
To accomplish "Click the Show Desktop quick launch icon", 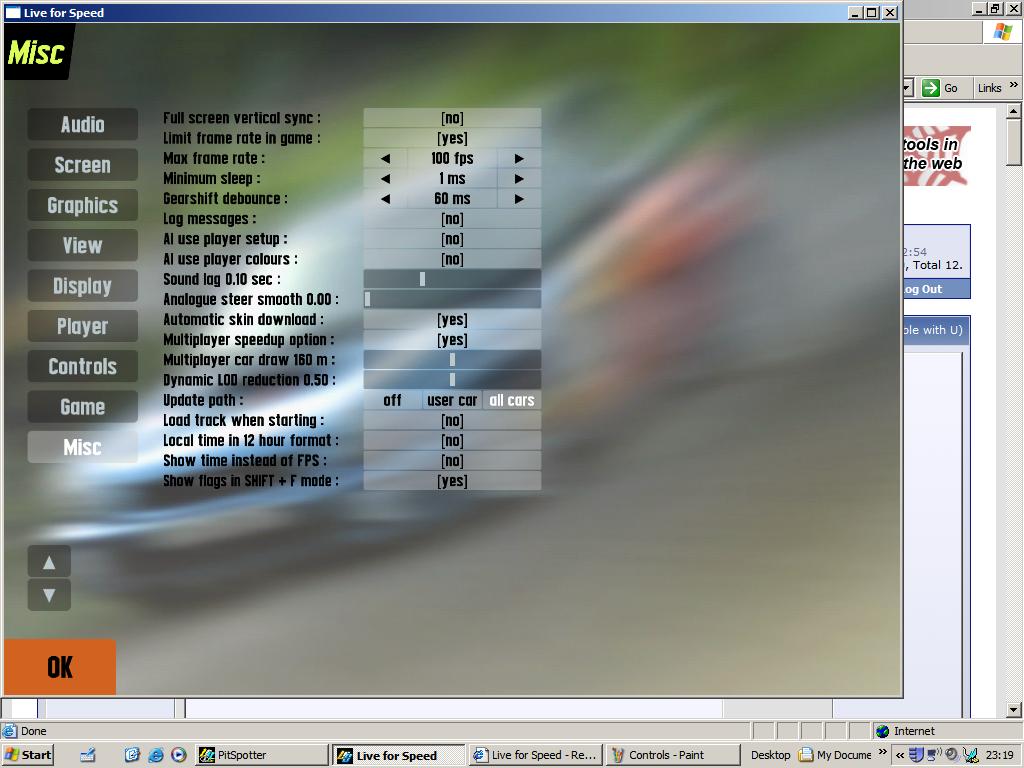I will [x=88, y=755].
